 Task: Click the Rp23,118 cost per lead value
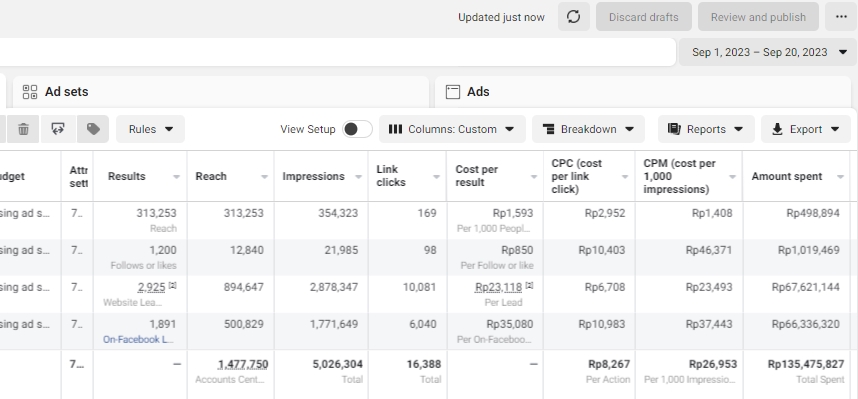(x=498, y=287)
